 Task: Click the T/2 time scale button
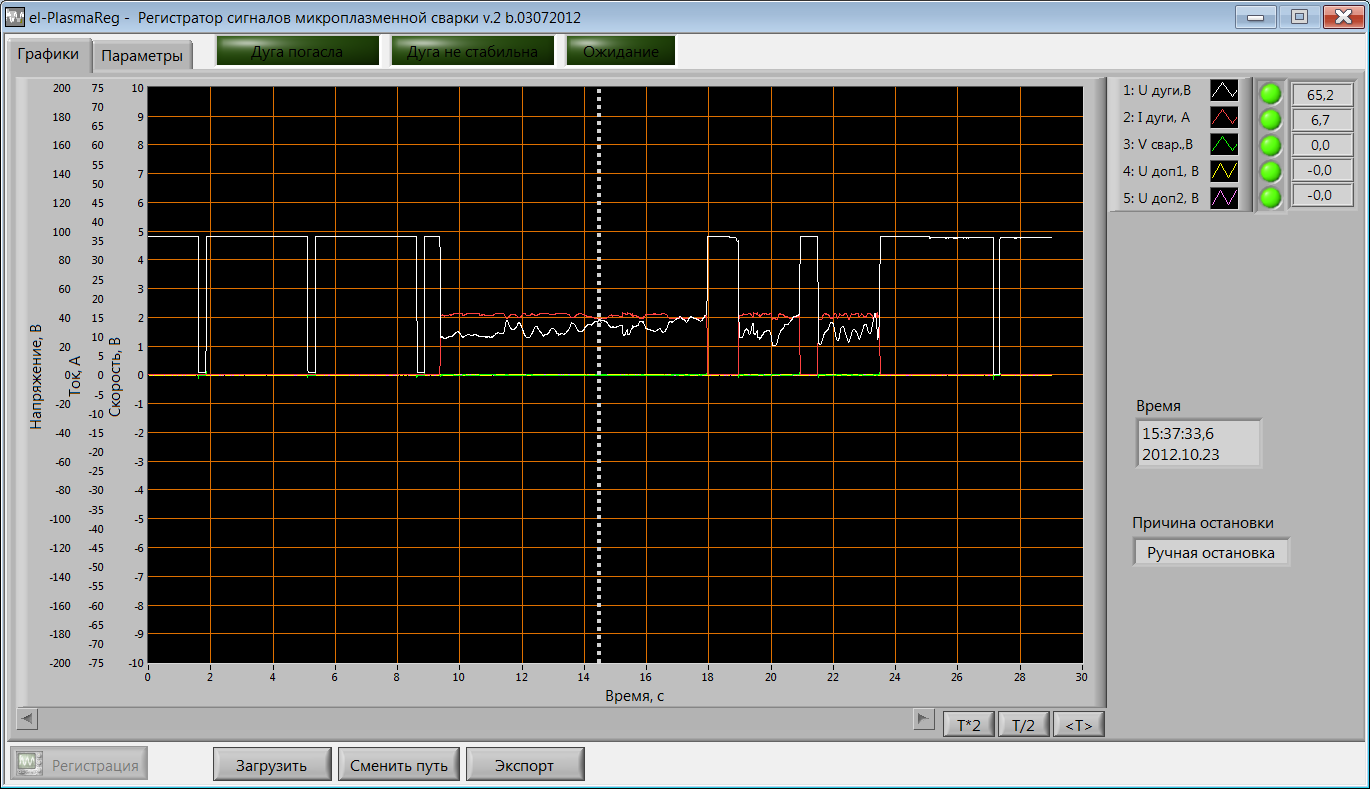(x=1023, y=725)
